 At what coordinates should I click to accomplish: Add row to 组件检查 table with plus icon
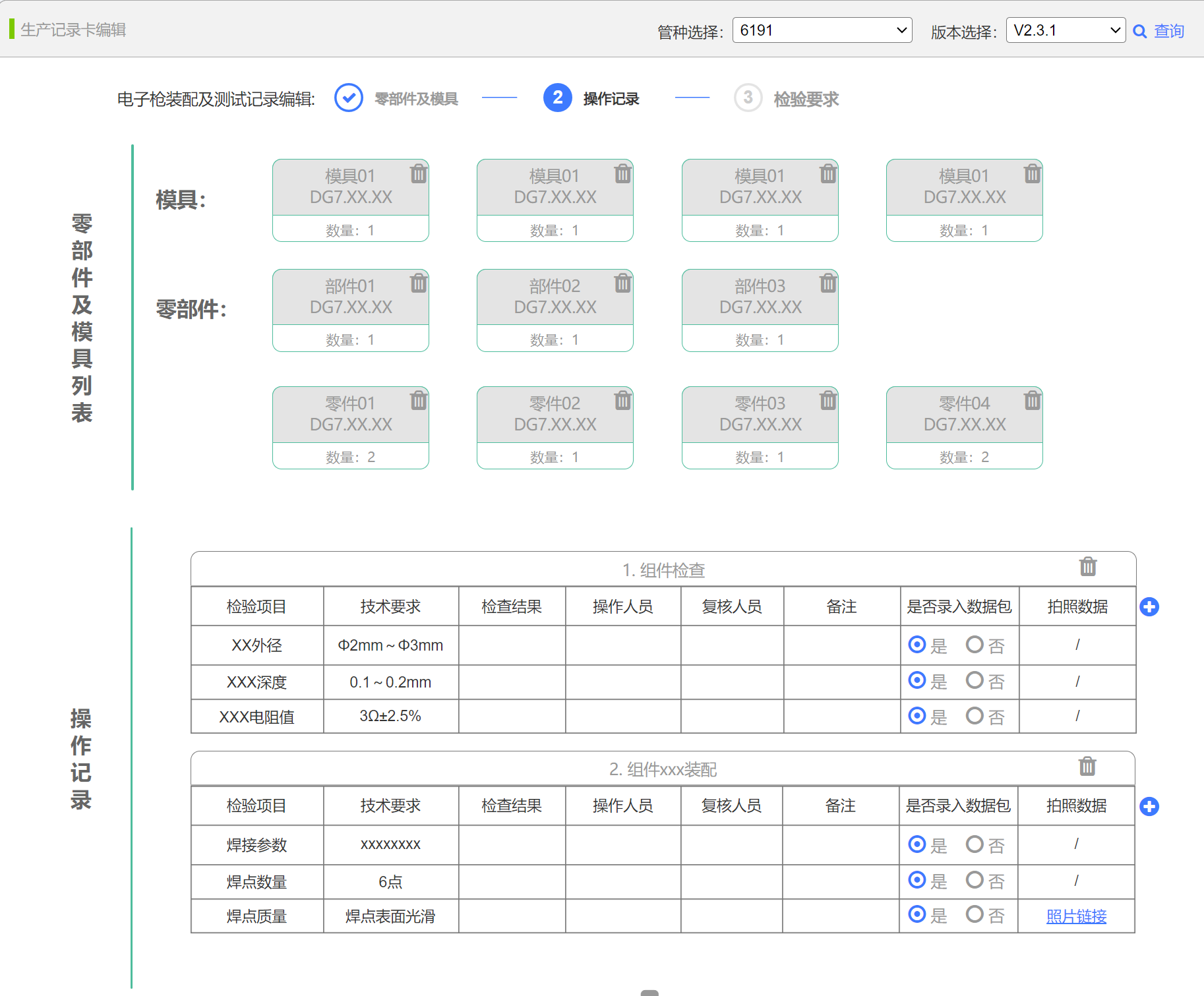click(1149, 607)
